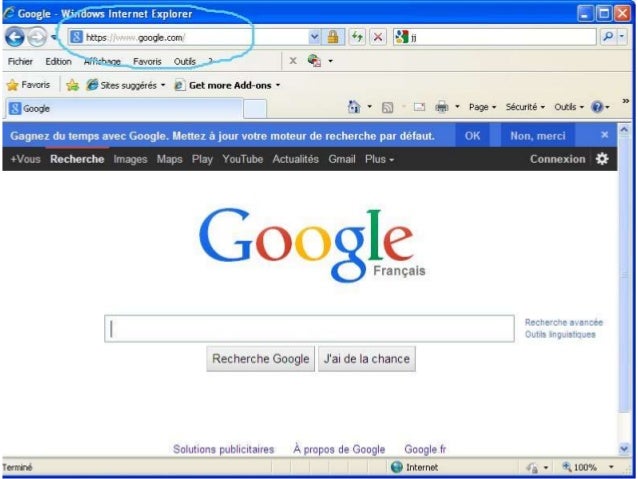Open Maps in Google navigation bar
The width and height of the screenshot is (638, 479).
[x=169, y=159]
